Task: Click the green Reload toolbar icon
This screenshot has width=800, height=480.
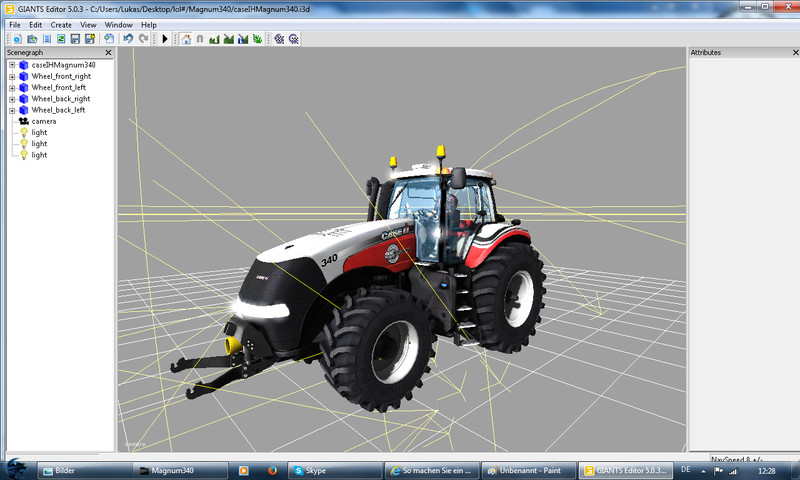Action: (61, 39)
